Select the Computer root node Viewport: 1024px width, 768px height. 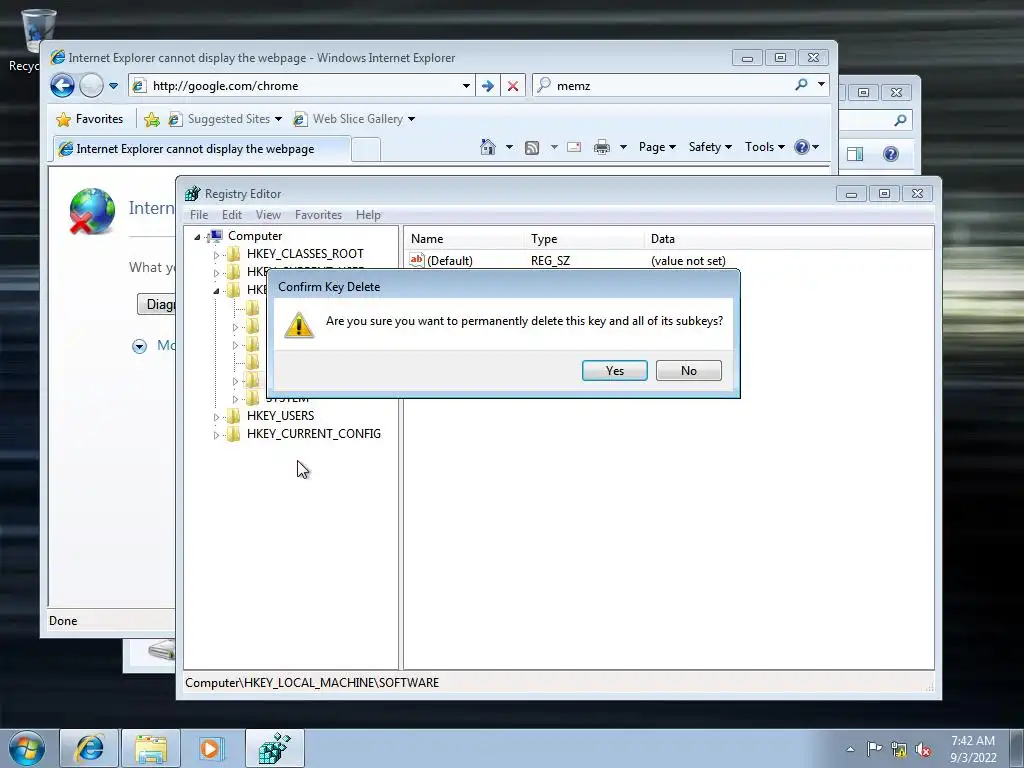(255, 236)
